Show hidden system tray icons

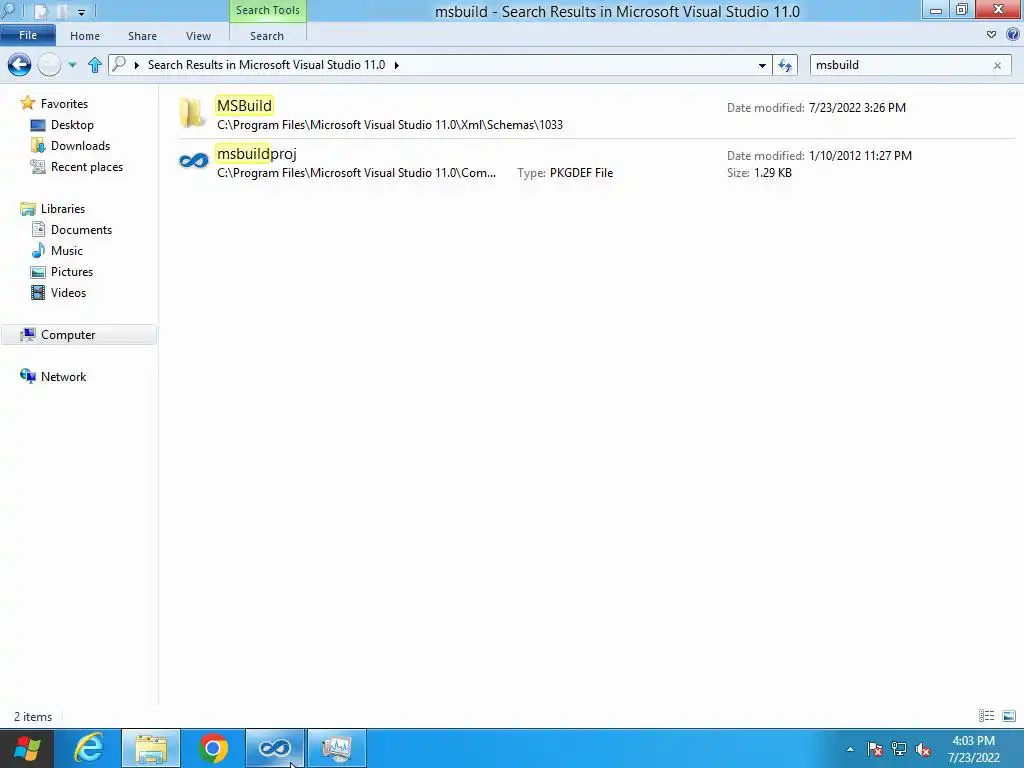coord(850,749)
